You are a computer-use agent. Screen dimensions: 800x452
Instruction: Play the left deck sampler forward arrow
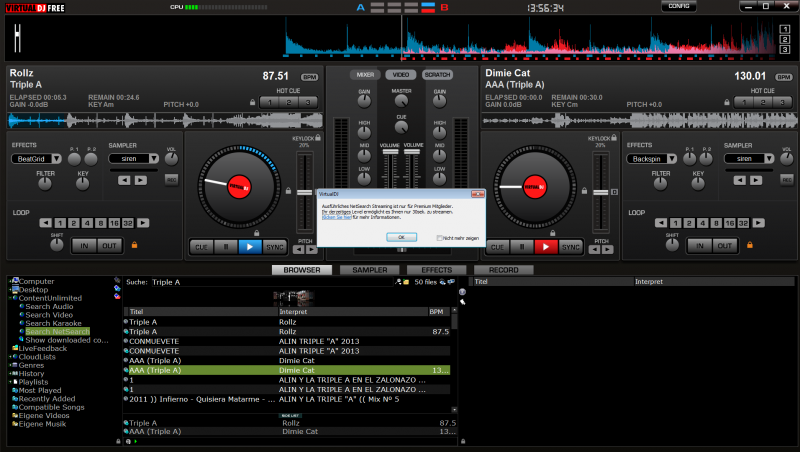point(141,180)
